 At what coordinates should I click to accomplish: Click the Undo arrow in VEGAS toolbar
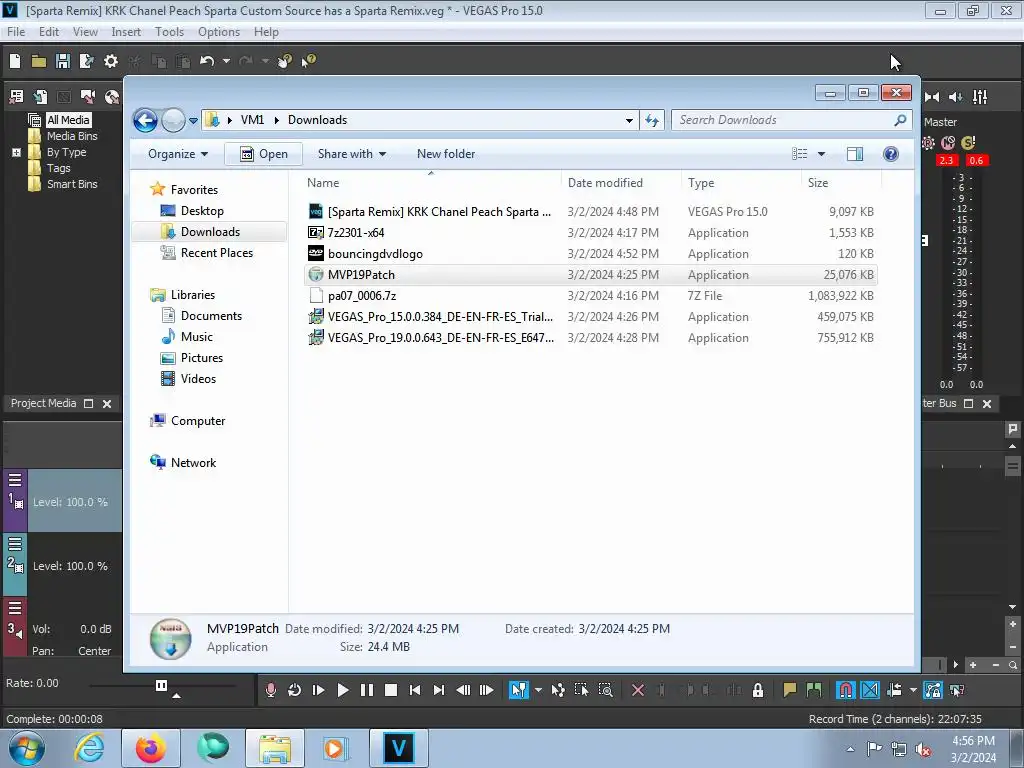pos(207,61)
